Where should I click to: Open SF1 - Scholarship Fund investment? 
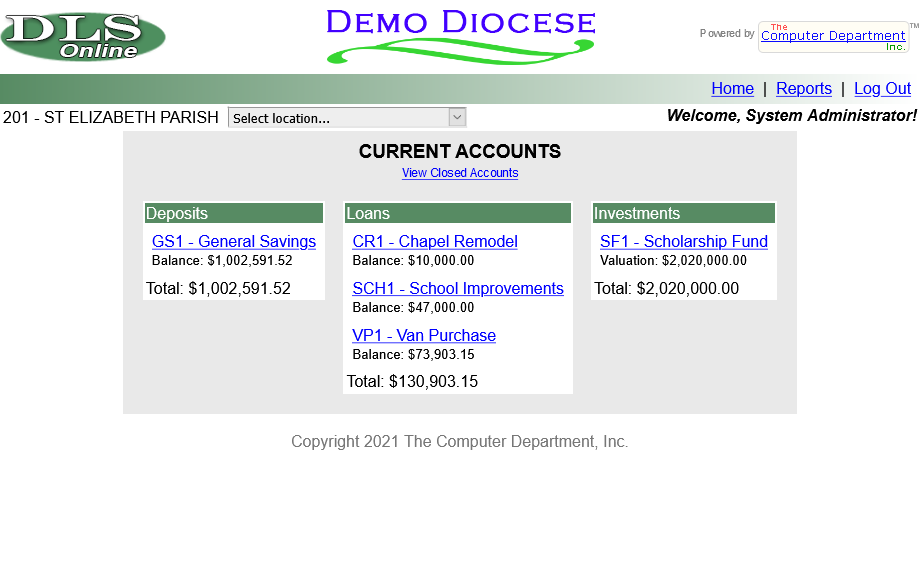coord(684,242)
